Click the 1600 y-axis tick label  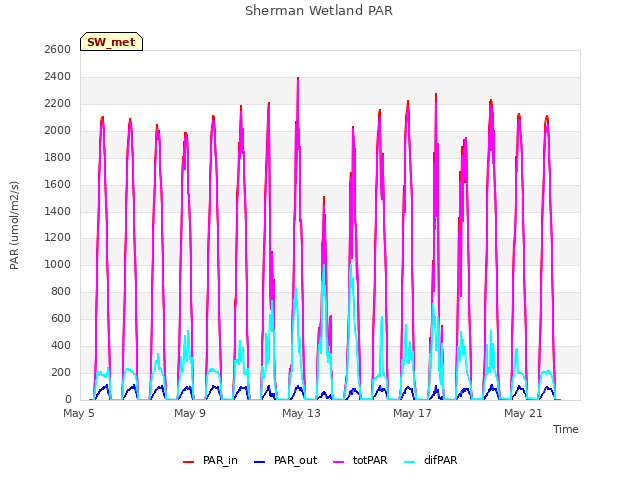pos(58,184)
